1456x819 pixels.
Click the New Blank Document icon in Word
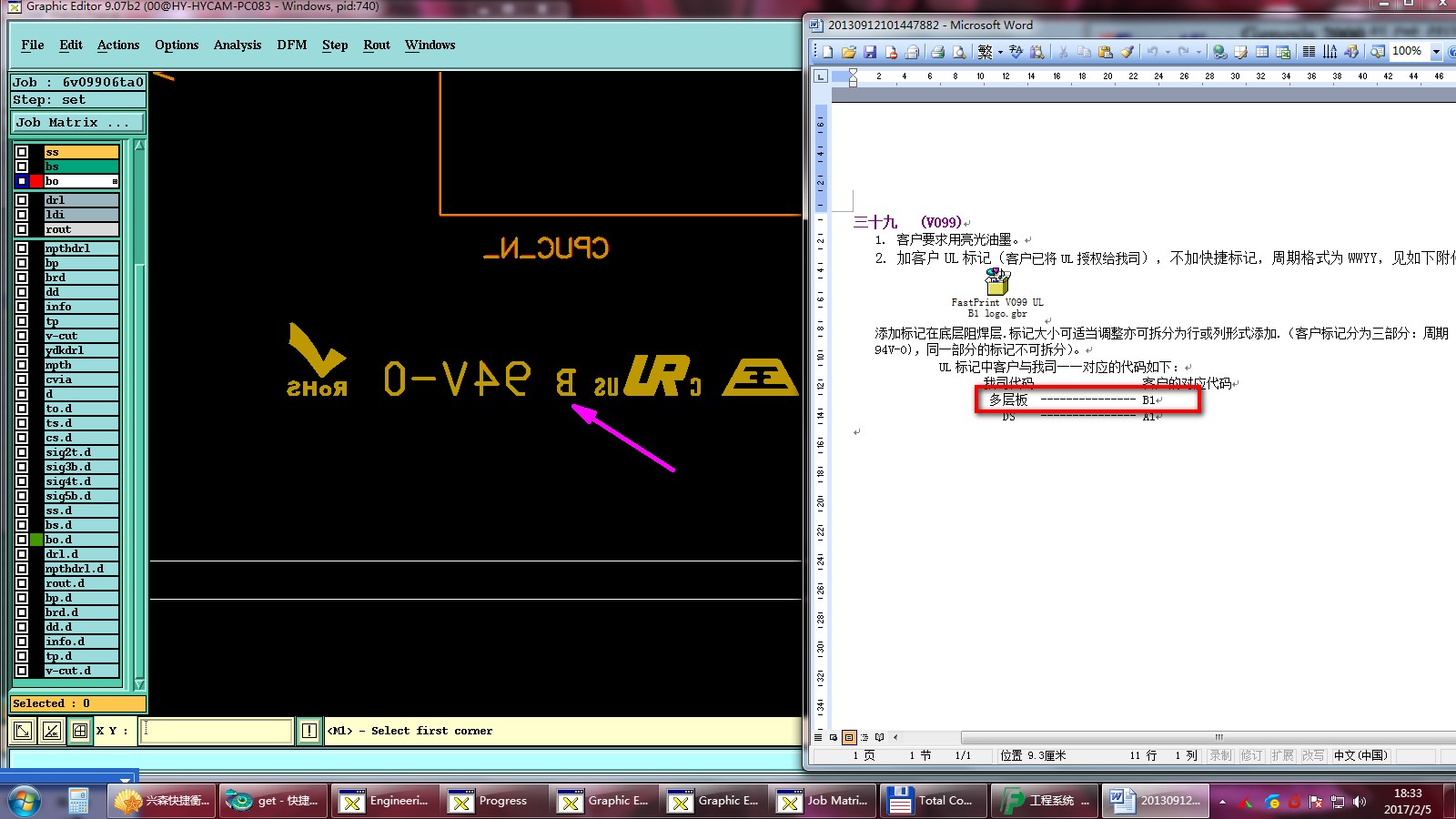coord(828,52)
